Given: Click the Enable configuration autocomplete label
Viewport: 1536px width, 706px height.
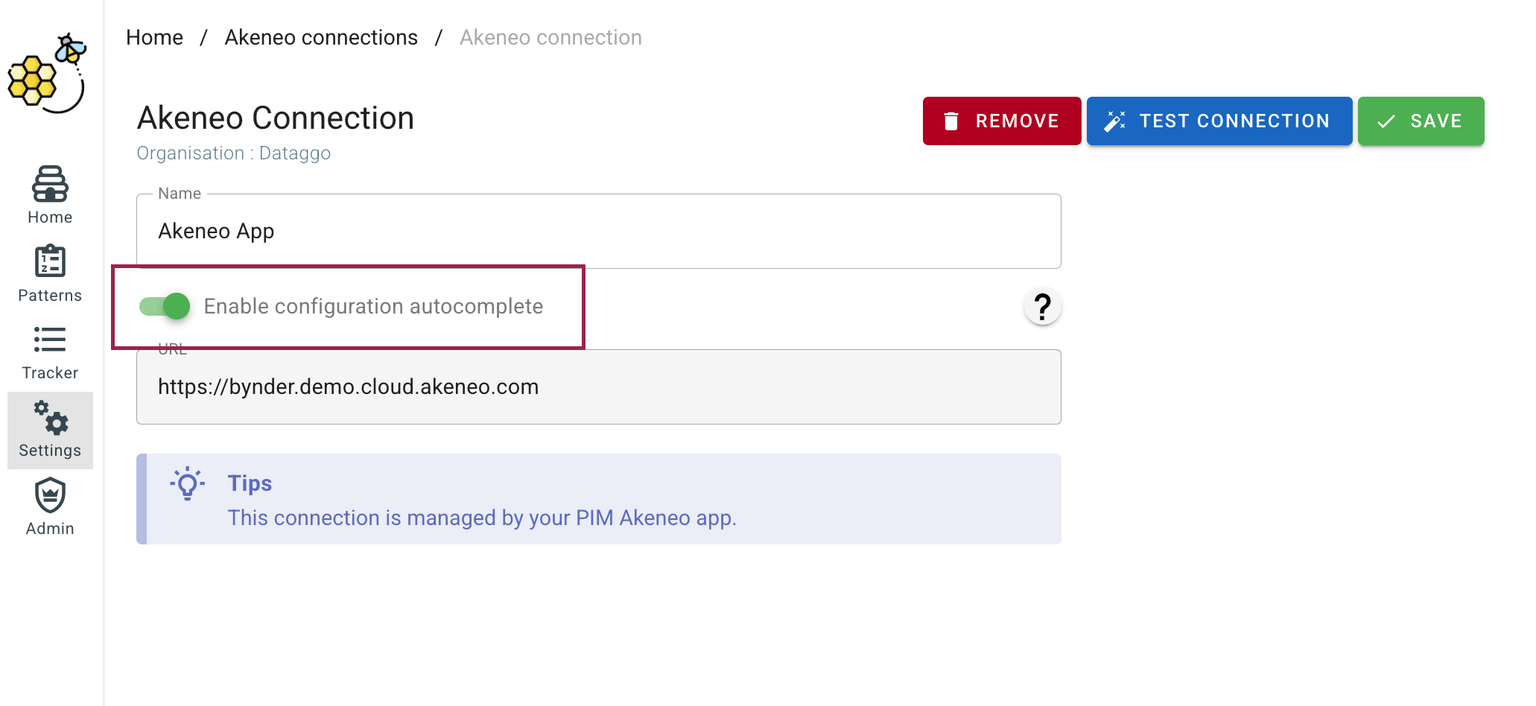Looking at the screenshot, I should tap(373, 306).
